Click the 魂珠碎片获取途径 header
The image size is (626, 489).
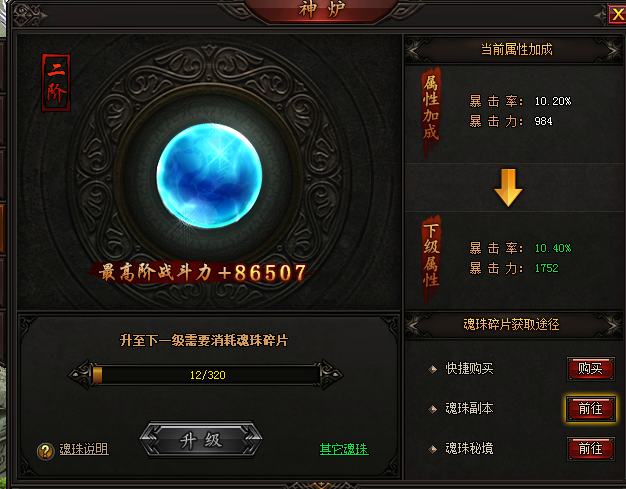coord(511,324)
